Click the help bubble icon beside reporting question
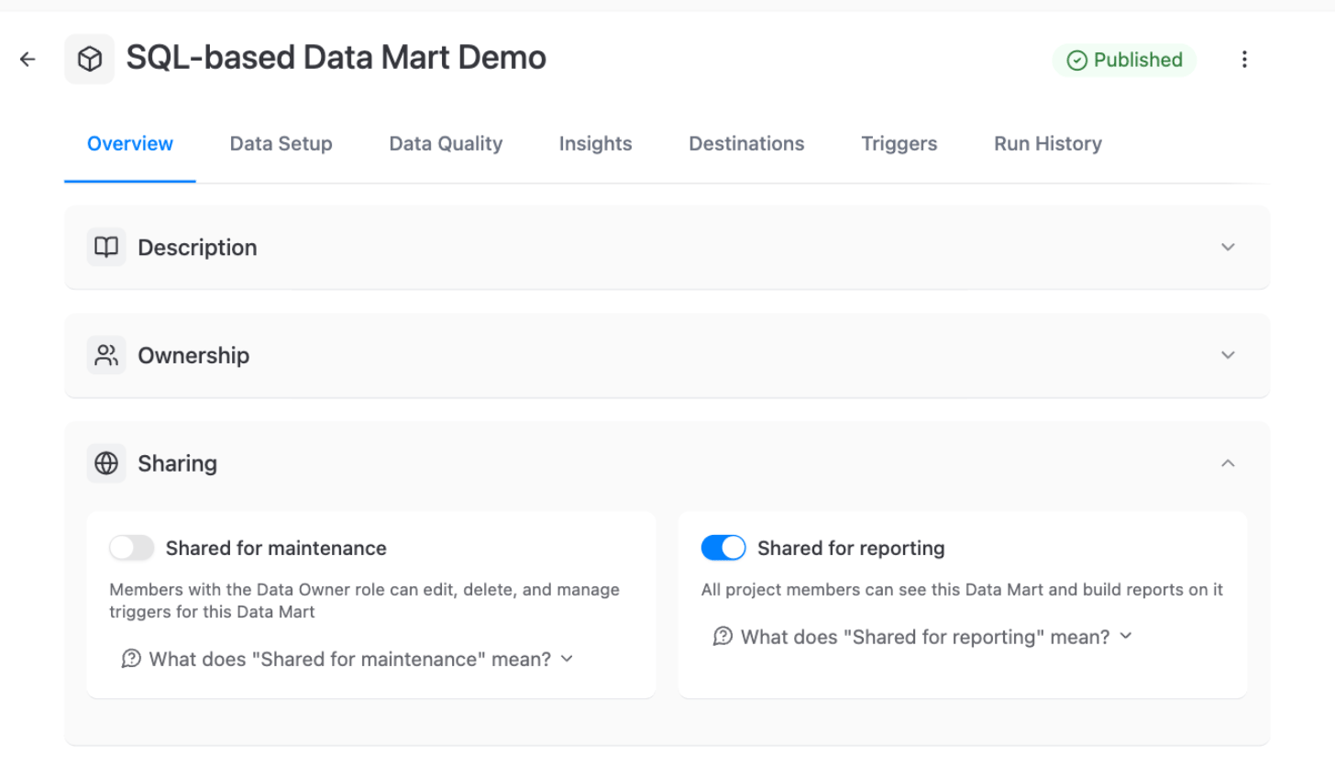The image size is (1335, 768). coord(722,636)
